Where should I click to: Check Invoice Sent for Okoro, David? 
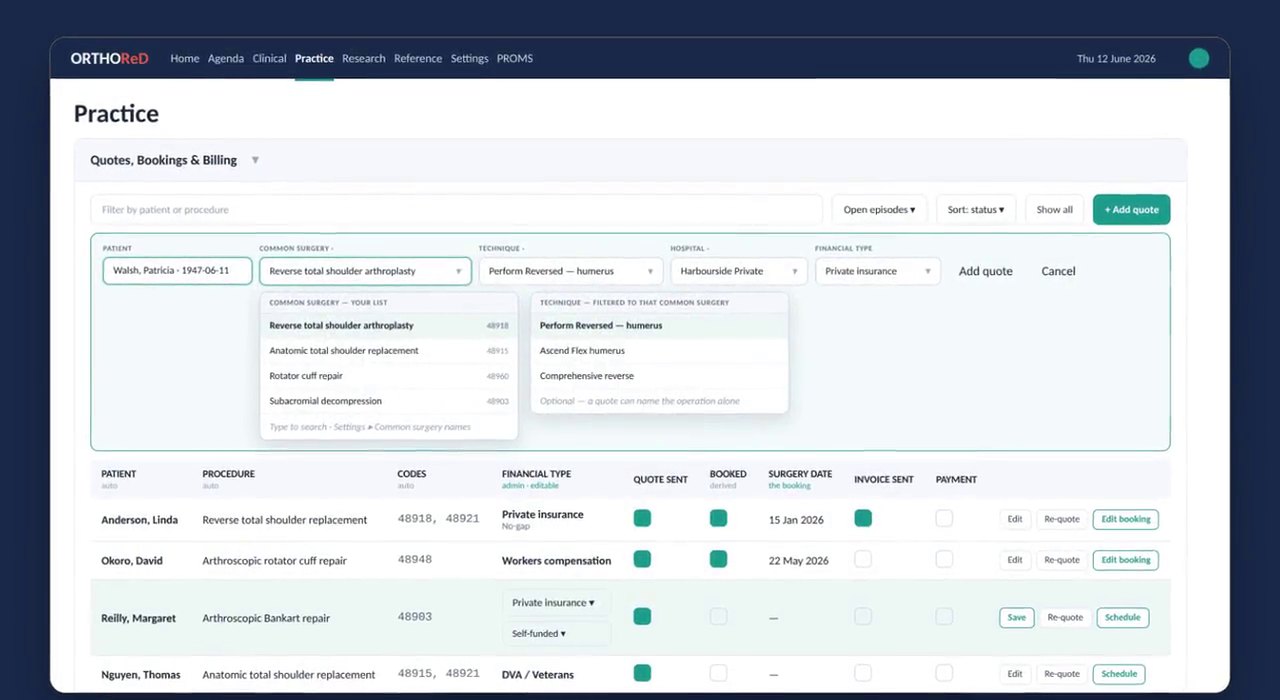(x=863, y=559)
